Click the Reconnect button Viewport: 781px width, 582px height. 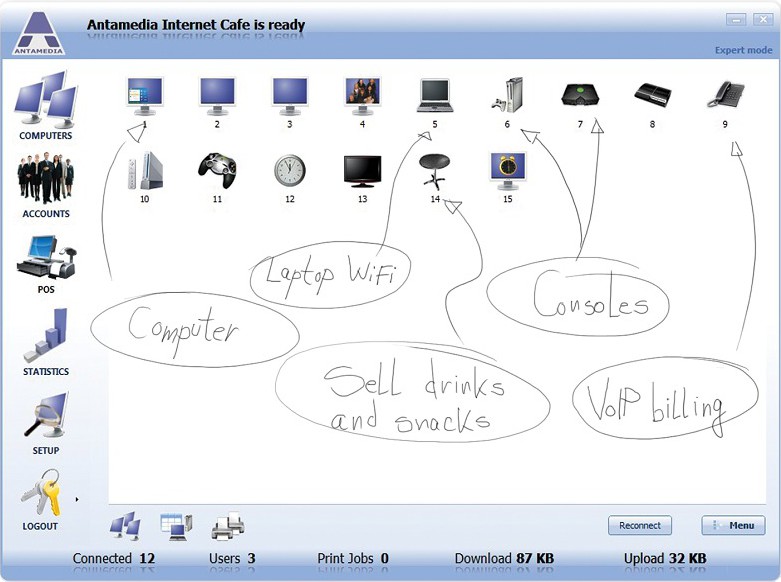pos(640,525)
